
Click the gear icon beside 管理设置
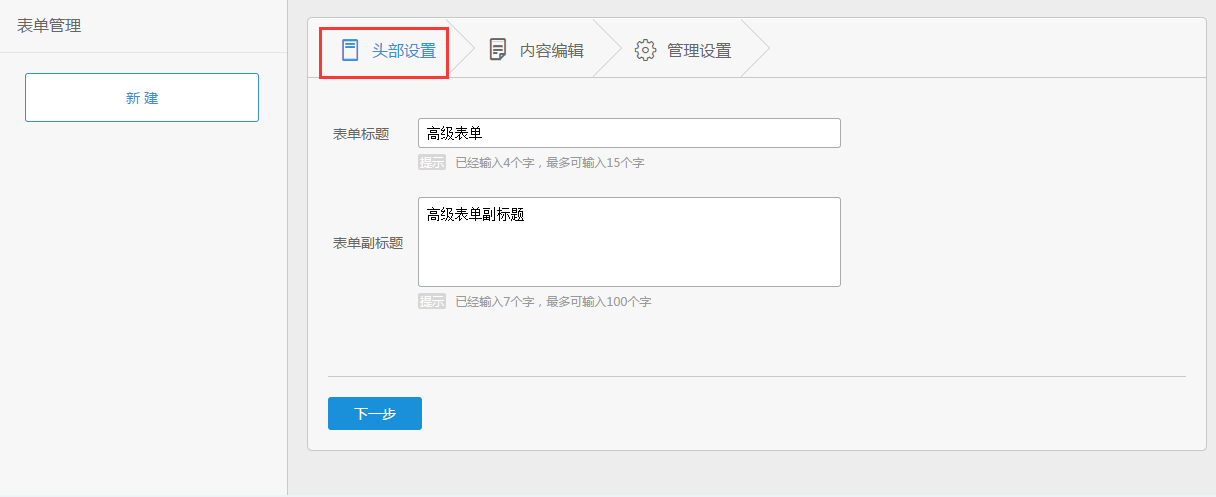(645, 50)
